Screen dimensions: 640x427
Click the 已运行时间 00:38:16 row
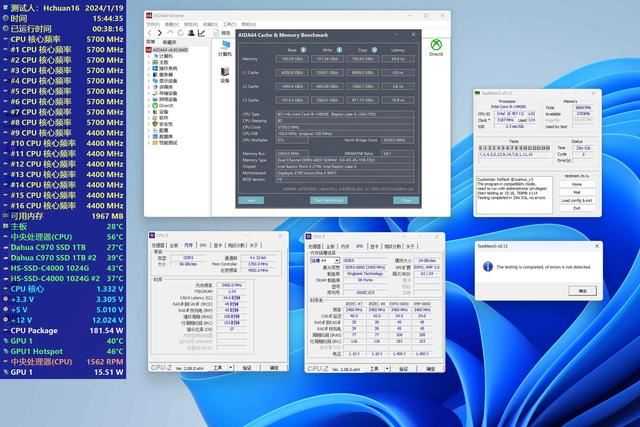click(63, 29)
